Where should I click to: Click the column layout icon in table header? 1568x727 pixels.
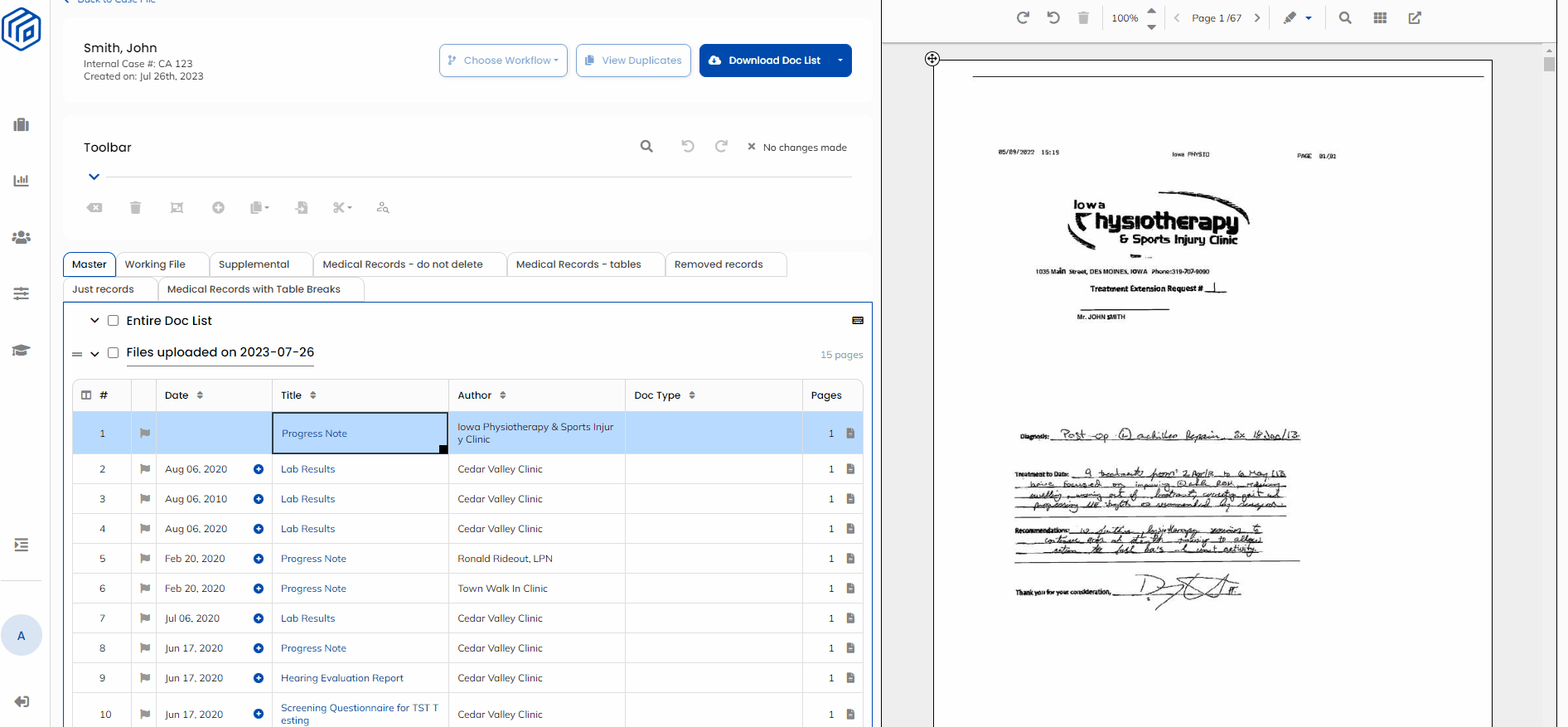(x=86, y=395)
